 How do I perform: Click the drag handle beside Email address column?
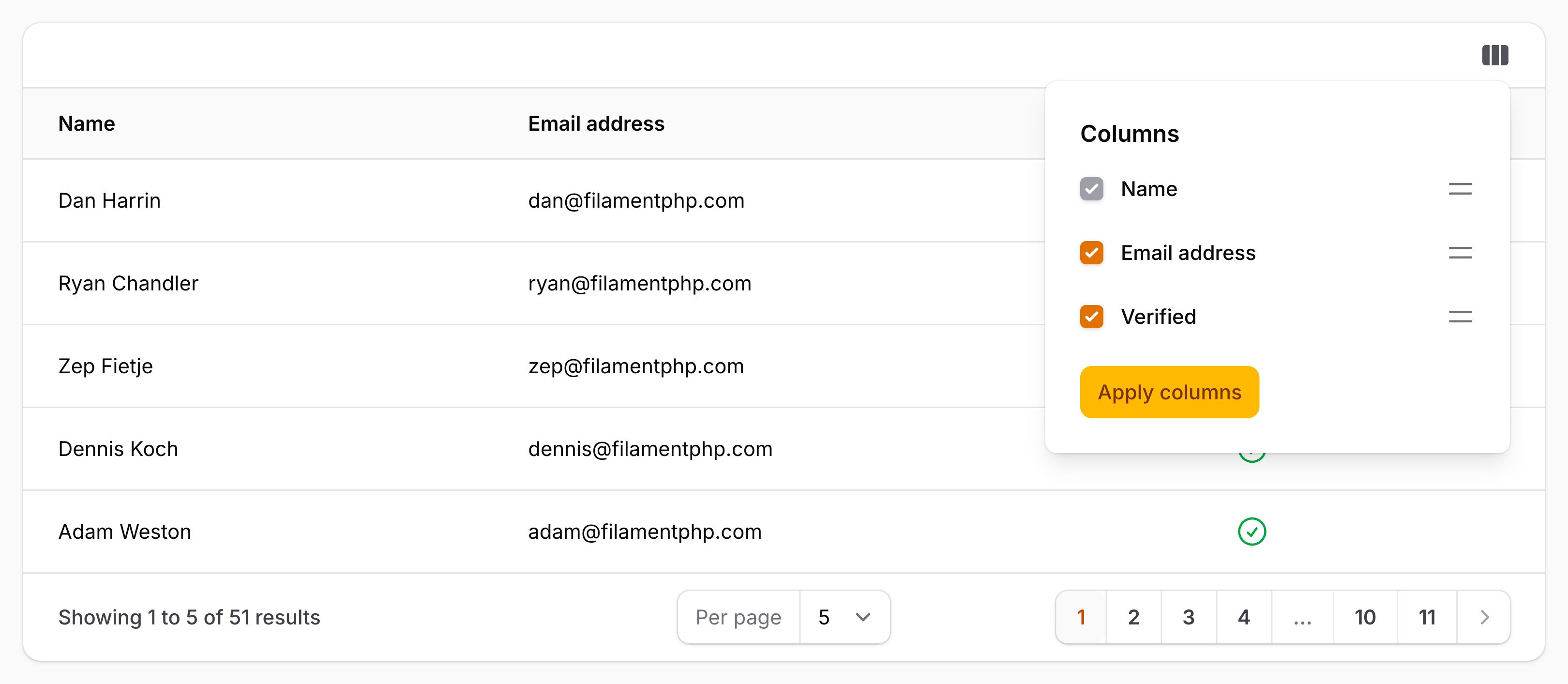click(x=1460, y=253)
